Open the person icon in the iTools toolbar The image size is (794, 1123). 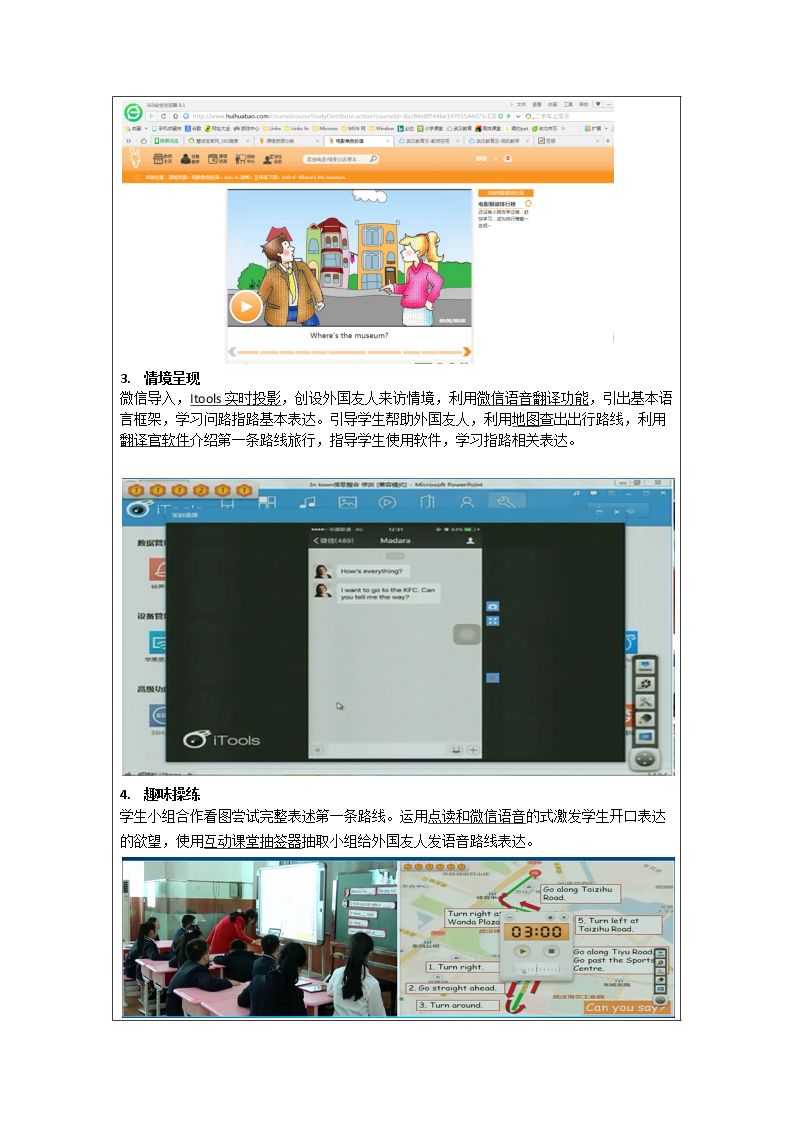467,503
